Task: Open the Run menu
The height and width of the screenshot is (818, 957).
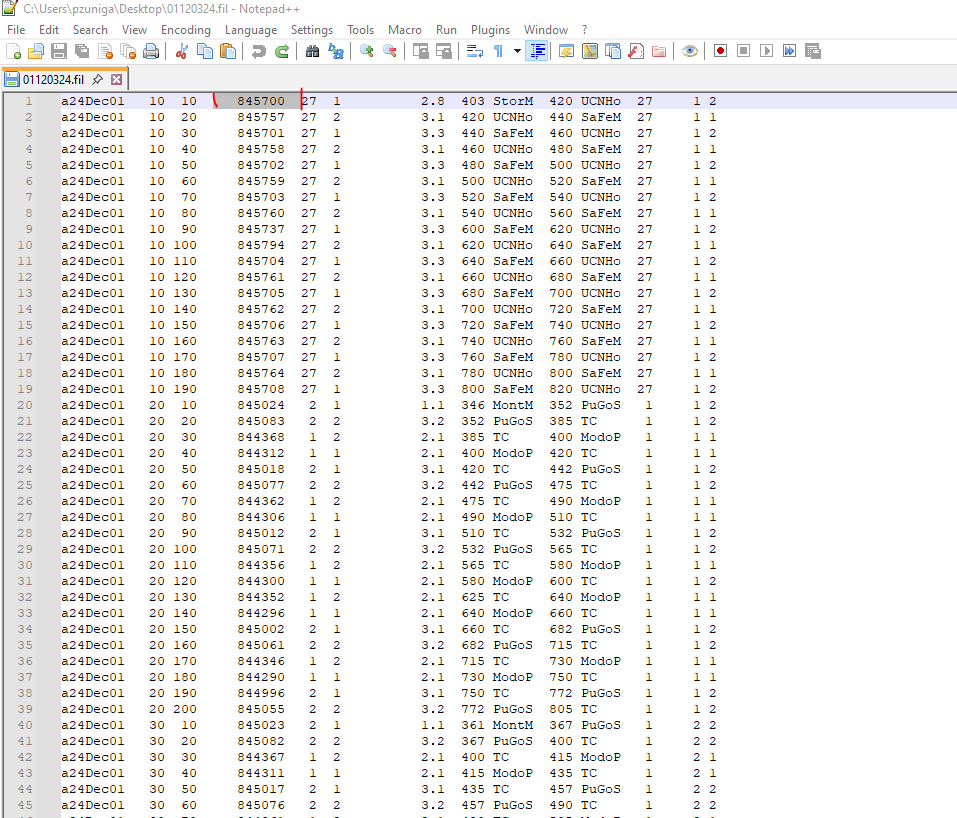Action: tap(446, 30)
